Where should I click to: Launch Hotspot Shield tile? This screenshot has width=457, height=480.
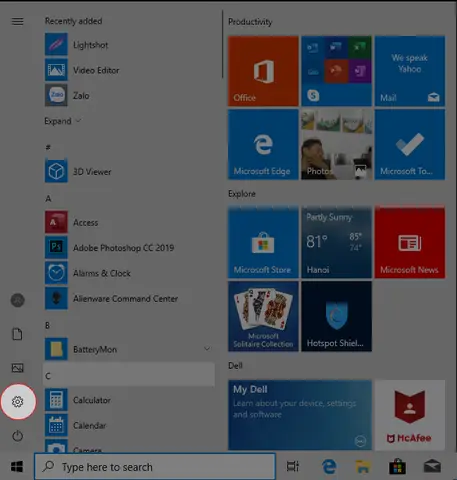(336, 316)
